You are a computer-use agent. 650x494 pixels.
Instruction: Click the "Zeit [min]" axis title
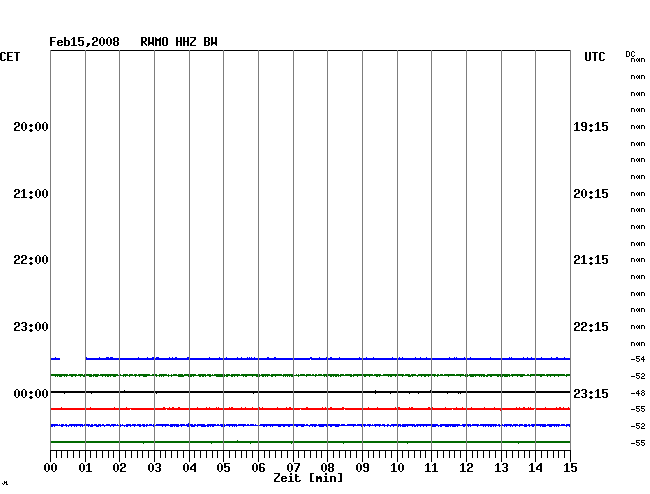tap(308, 478)
